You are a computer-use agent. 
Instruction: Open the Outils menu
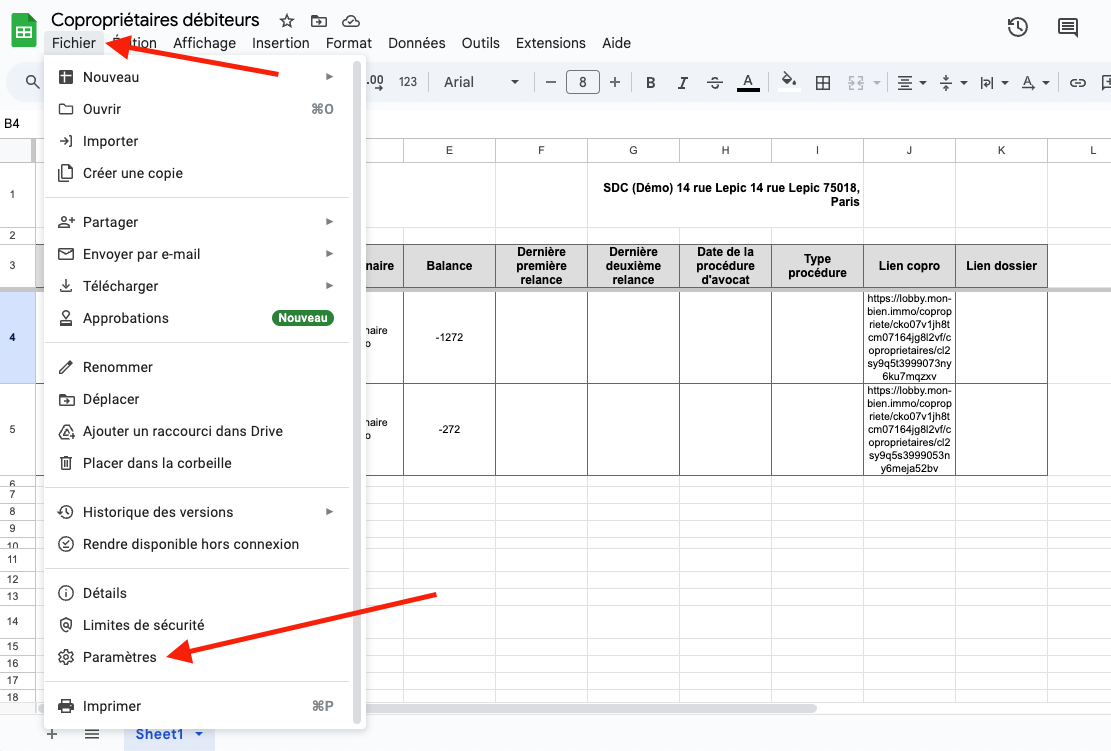tap(480, 43)
